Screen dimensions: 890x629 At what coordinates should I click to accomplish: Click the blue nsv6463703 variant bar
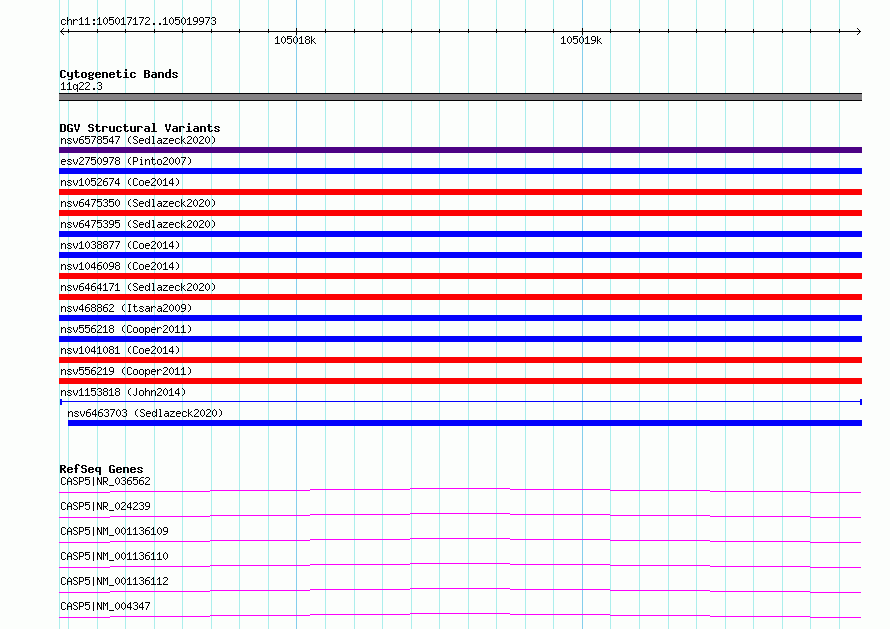click(x=465, y=423)
